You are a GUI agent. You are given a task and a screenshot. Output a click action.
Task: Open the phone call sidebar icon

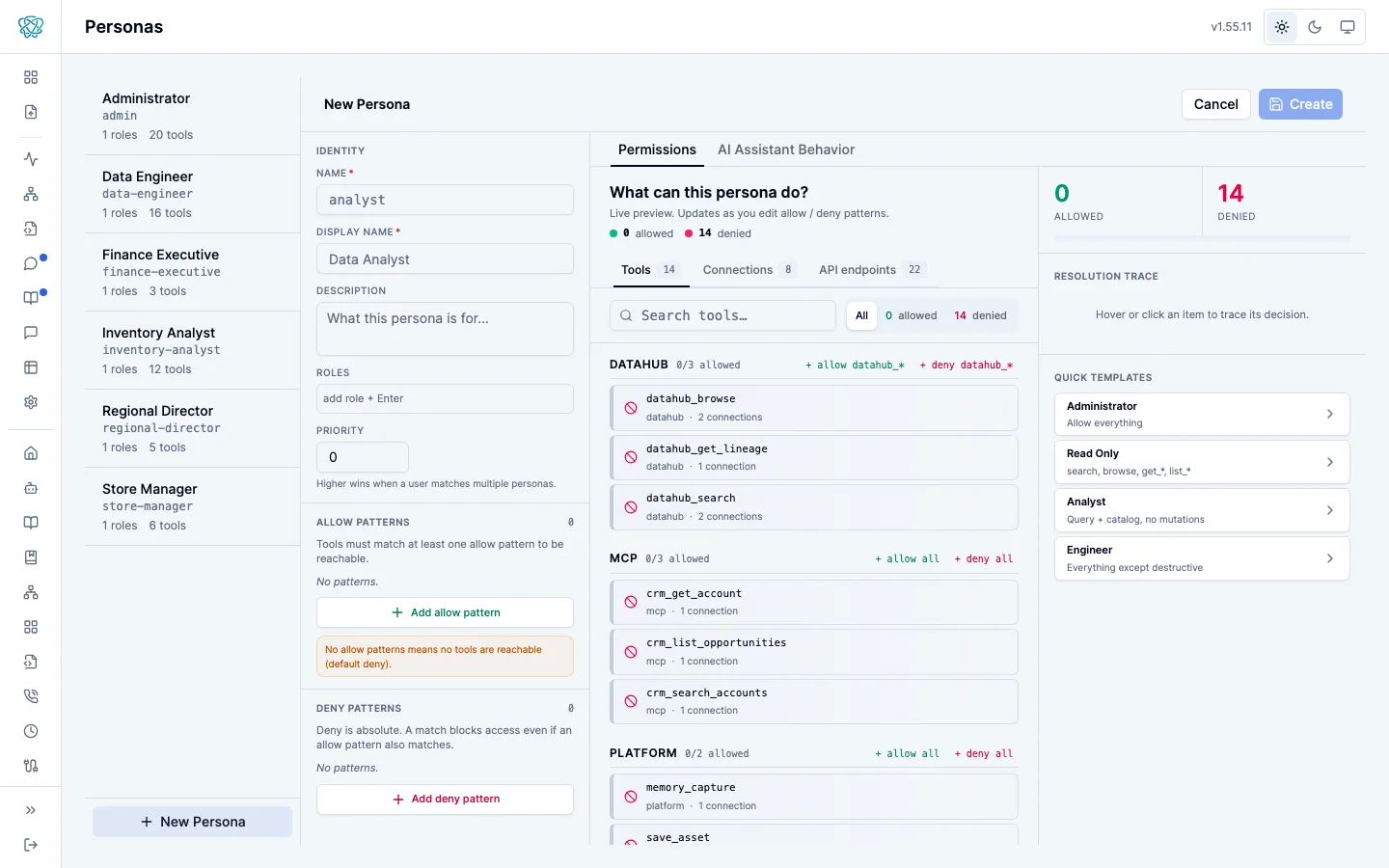(x=31, y=696)
